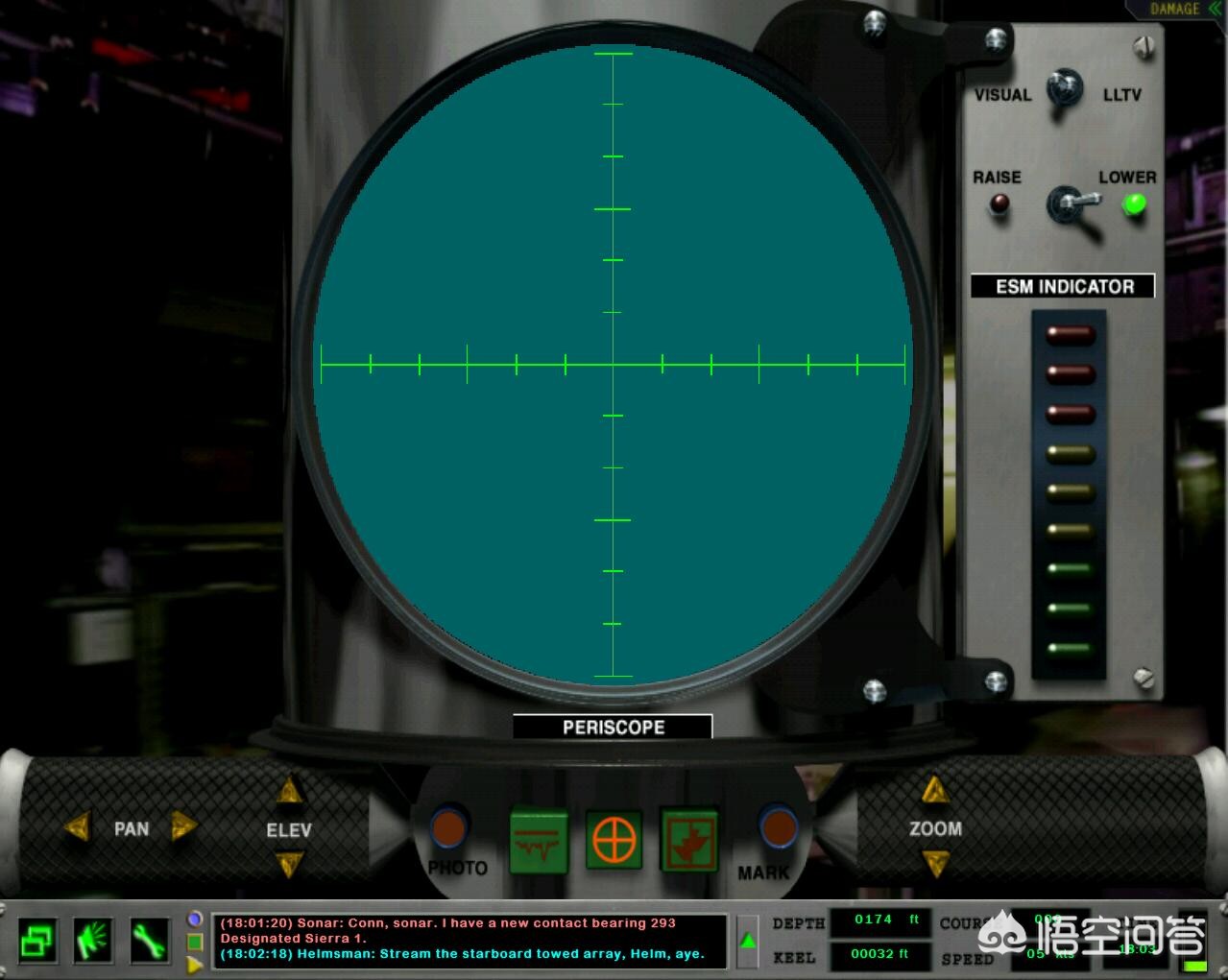The width and height of the screenshot is (1228, 980).
Task: Open the wrench settings icon
Action: click(150, 941)
